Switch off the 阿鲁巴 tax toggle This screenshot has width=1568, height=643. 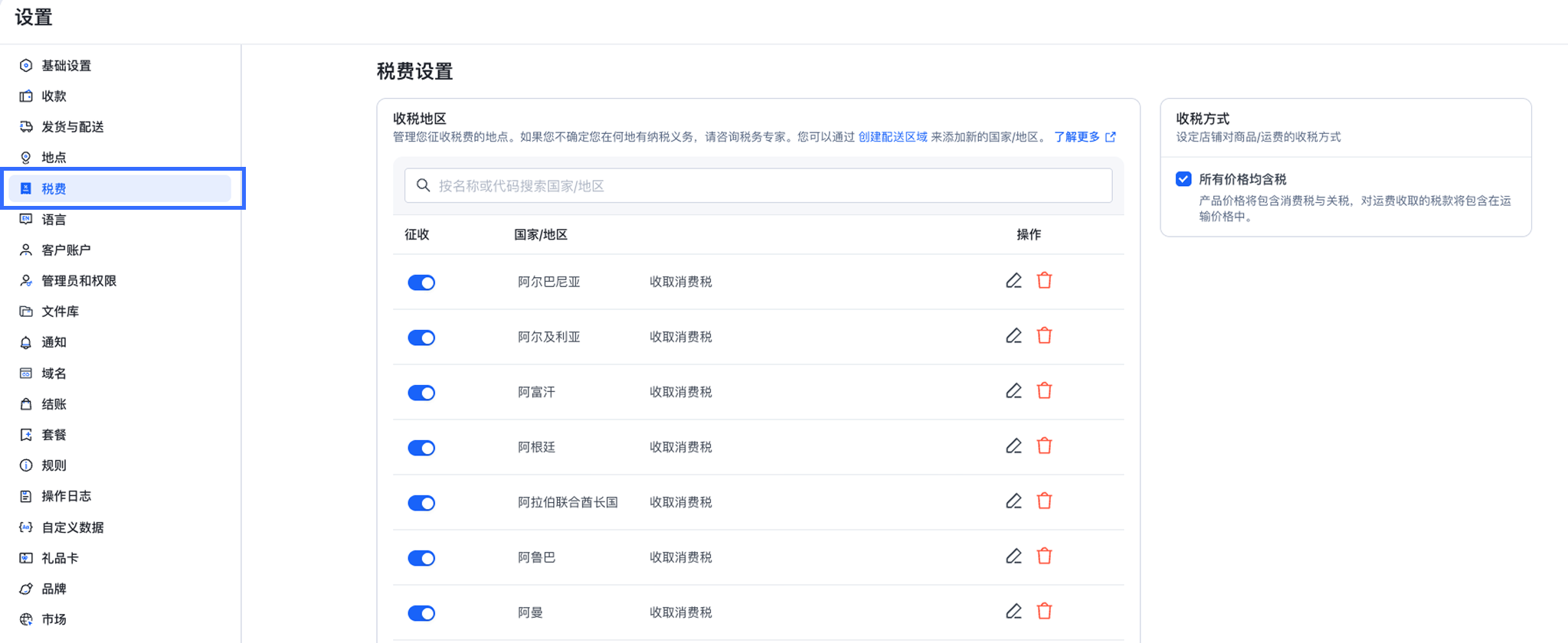pyautogui.click(x=421, y=558)
